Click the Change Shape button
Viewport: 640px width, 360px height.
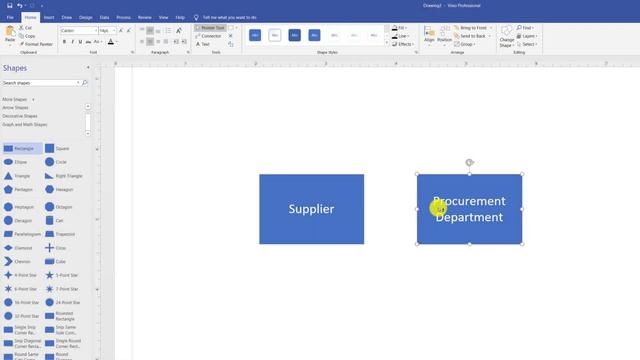pos(507,36)
